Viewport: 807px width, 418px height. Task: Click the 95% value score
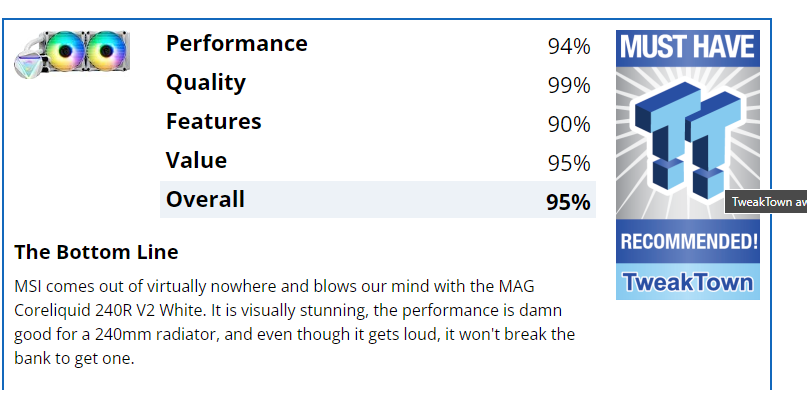pyautogui.click(x=569, y=164)
